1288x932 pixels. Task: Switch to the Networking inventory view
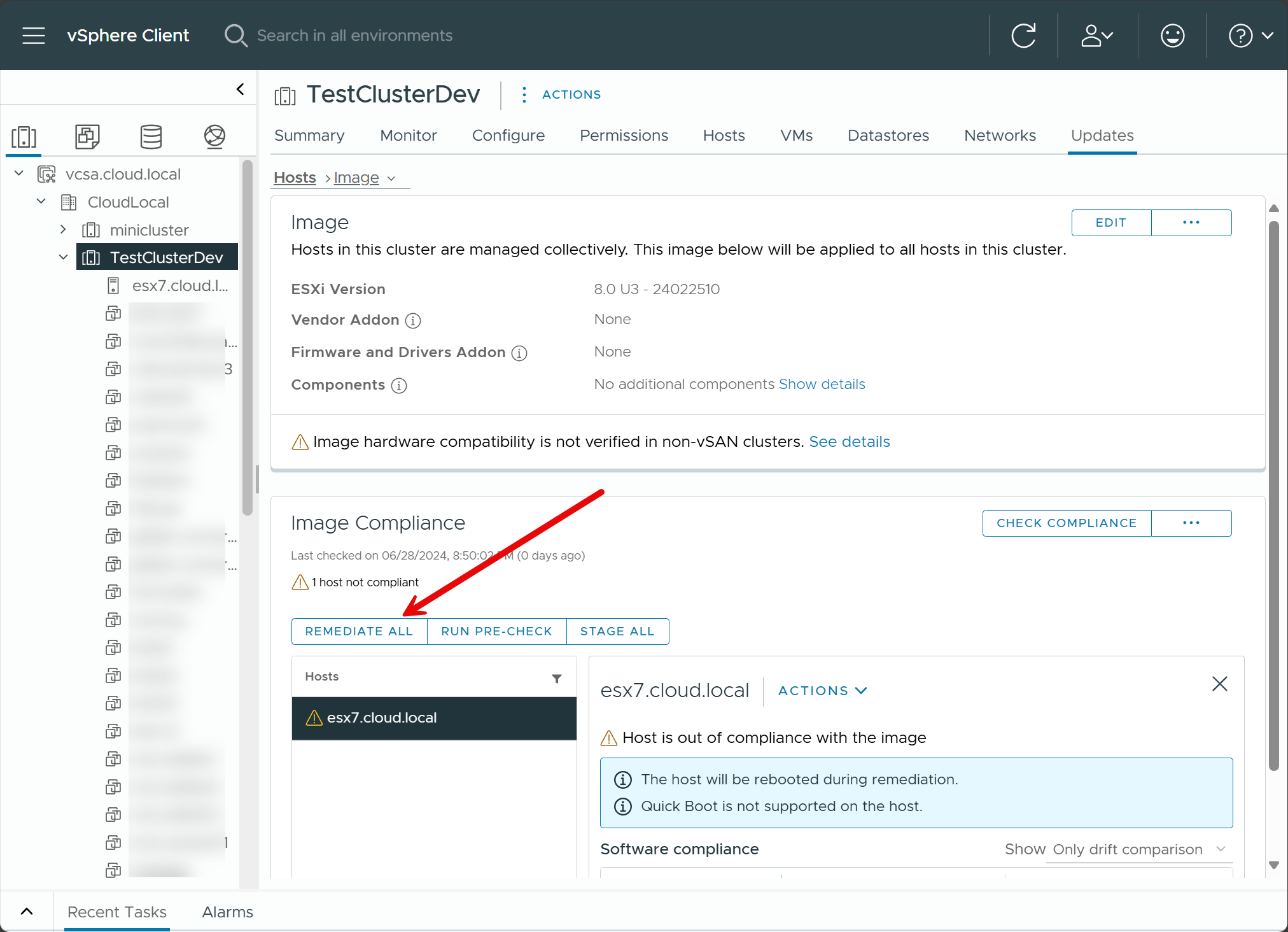214,136
